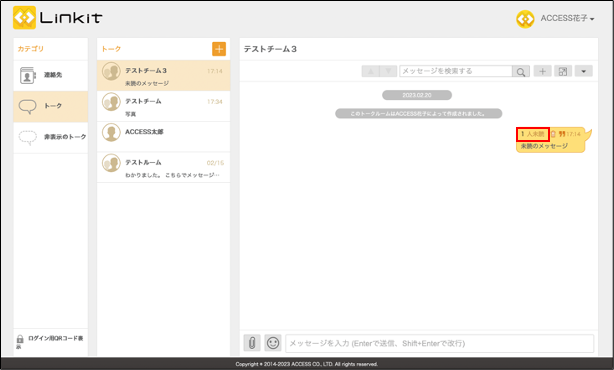
Task: Click the plus add member button in chat toolbar
Action: click(x=542, y=71)
